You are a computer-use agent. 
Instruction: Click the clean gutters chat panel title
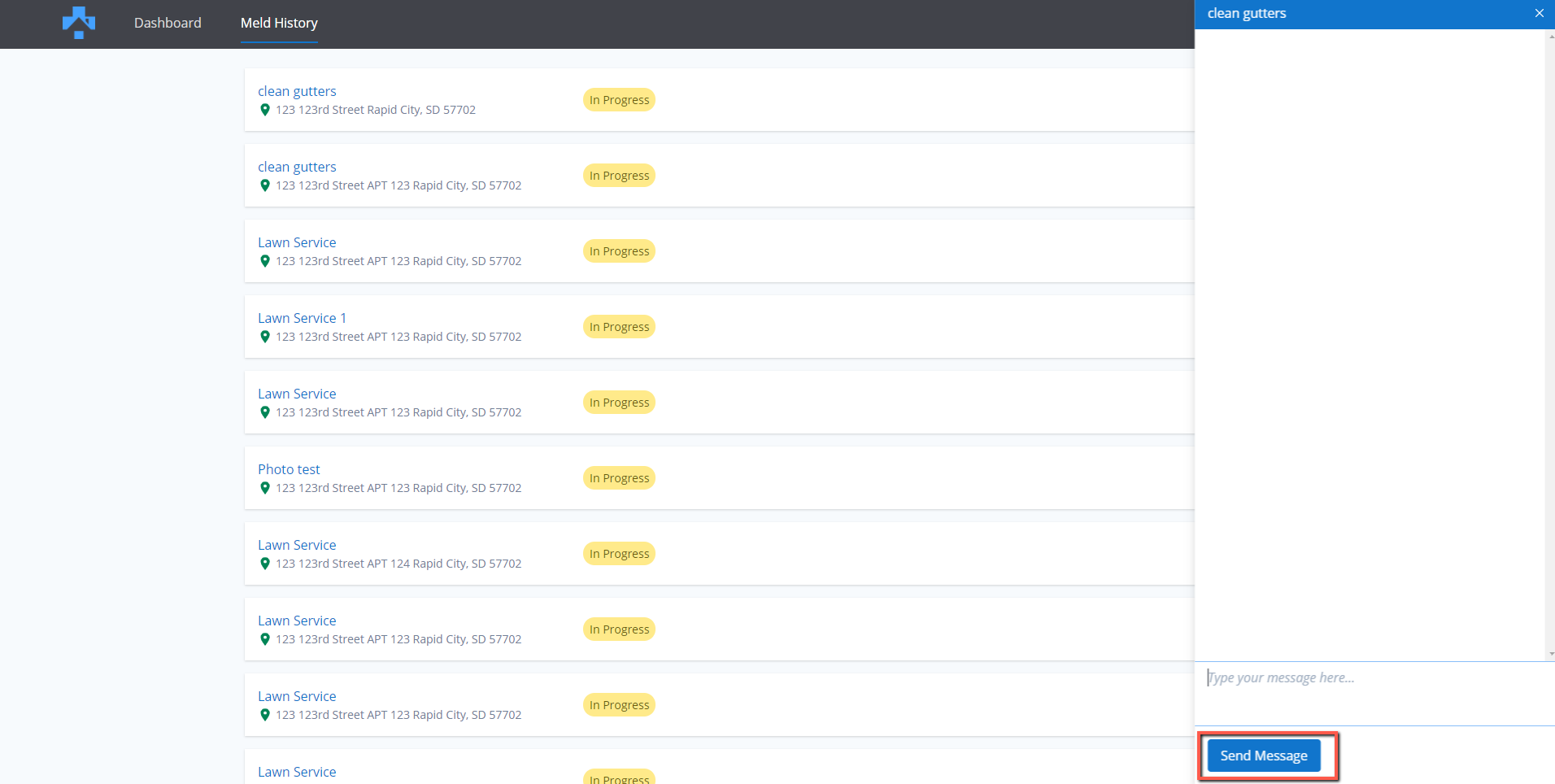tap(1247, 13)
